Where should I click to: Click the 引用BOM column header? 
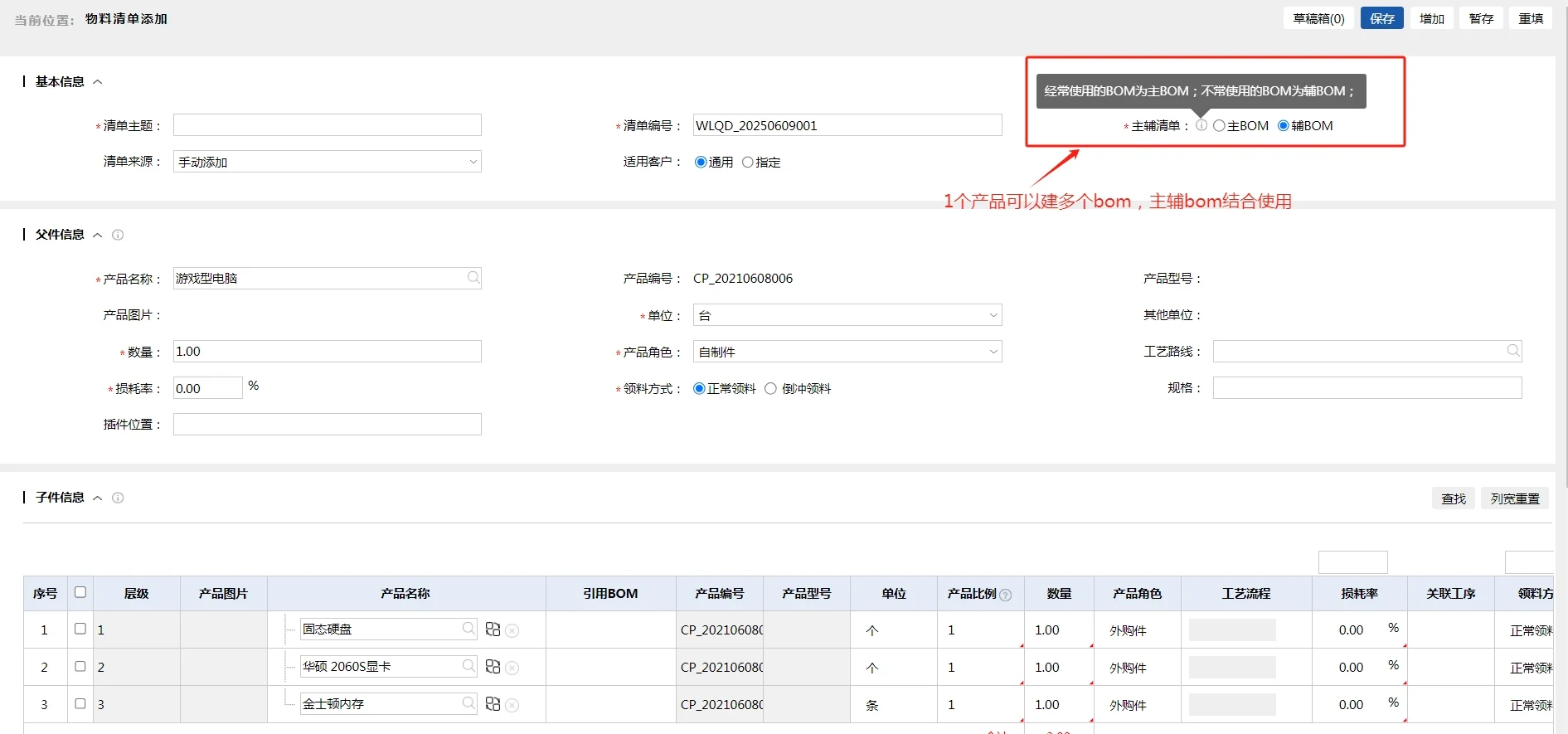(610, 594)
